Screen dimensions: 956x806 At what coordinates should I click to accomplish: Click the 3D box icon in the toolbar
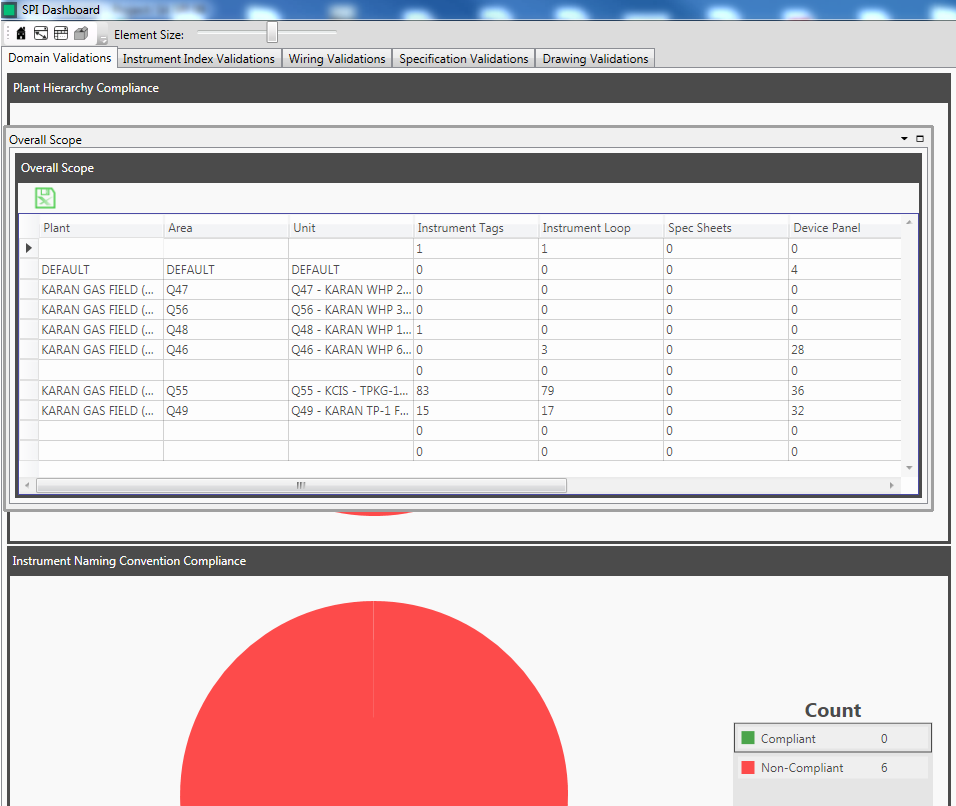(x=81, y=34)
